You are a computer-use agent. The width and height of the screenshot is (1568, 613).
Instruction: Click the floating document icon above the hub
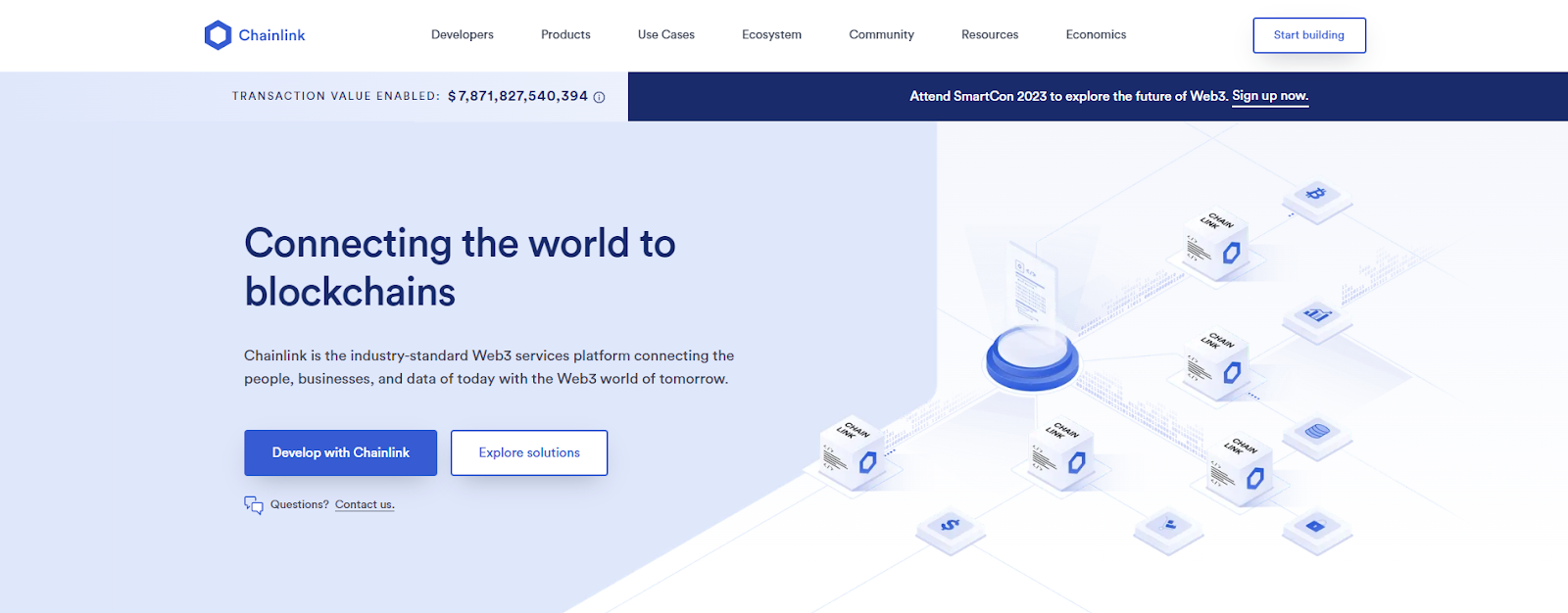point(1032,282)
